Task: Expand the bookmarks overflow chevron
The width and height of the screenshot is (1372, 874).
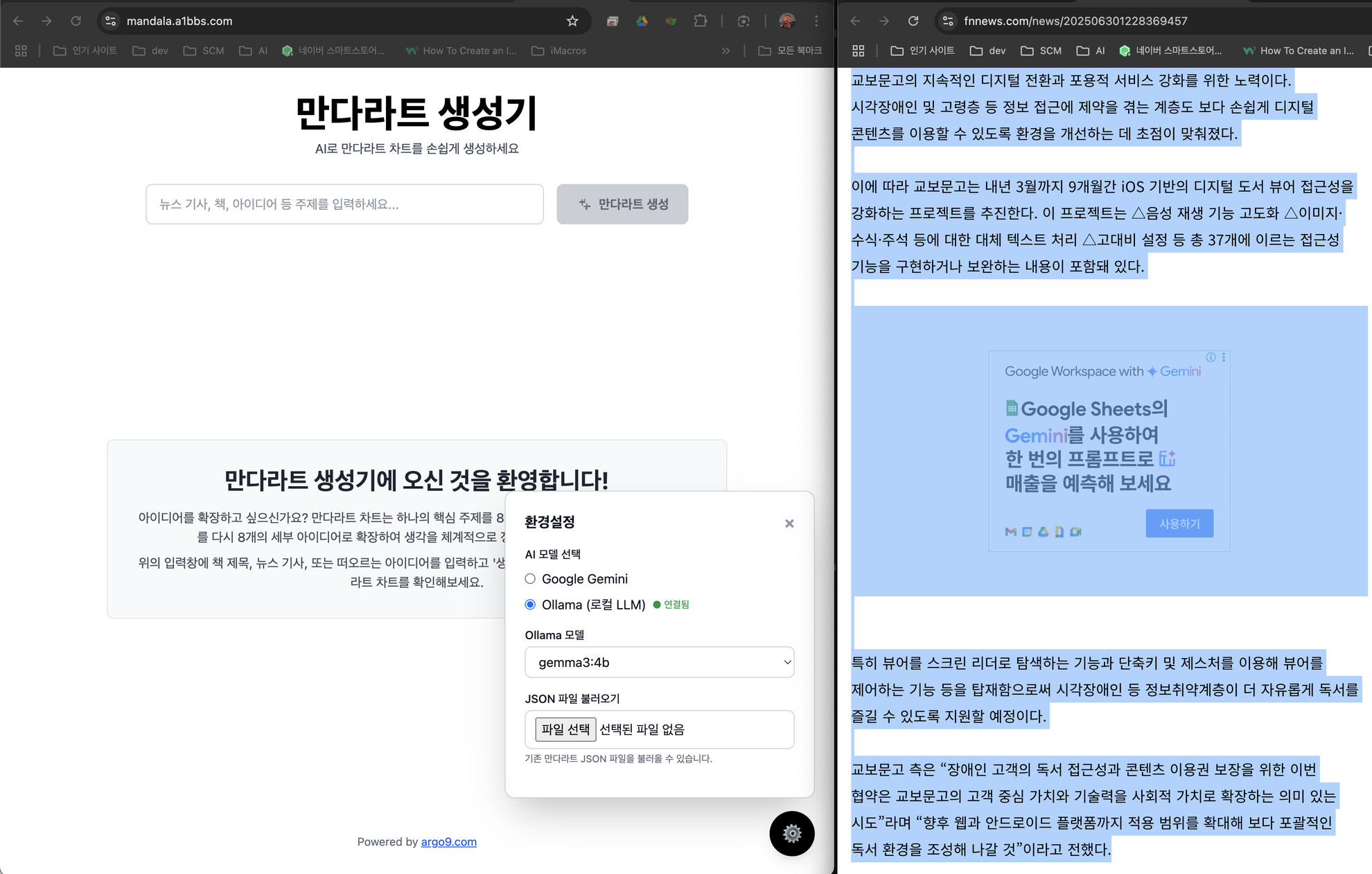Action: [725, 50]
